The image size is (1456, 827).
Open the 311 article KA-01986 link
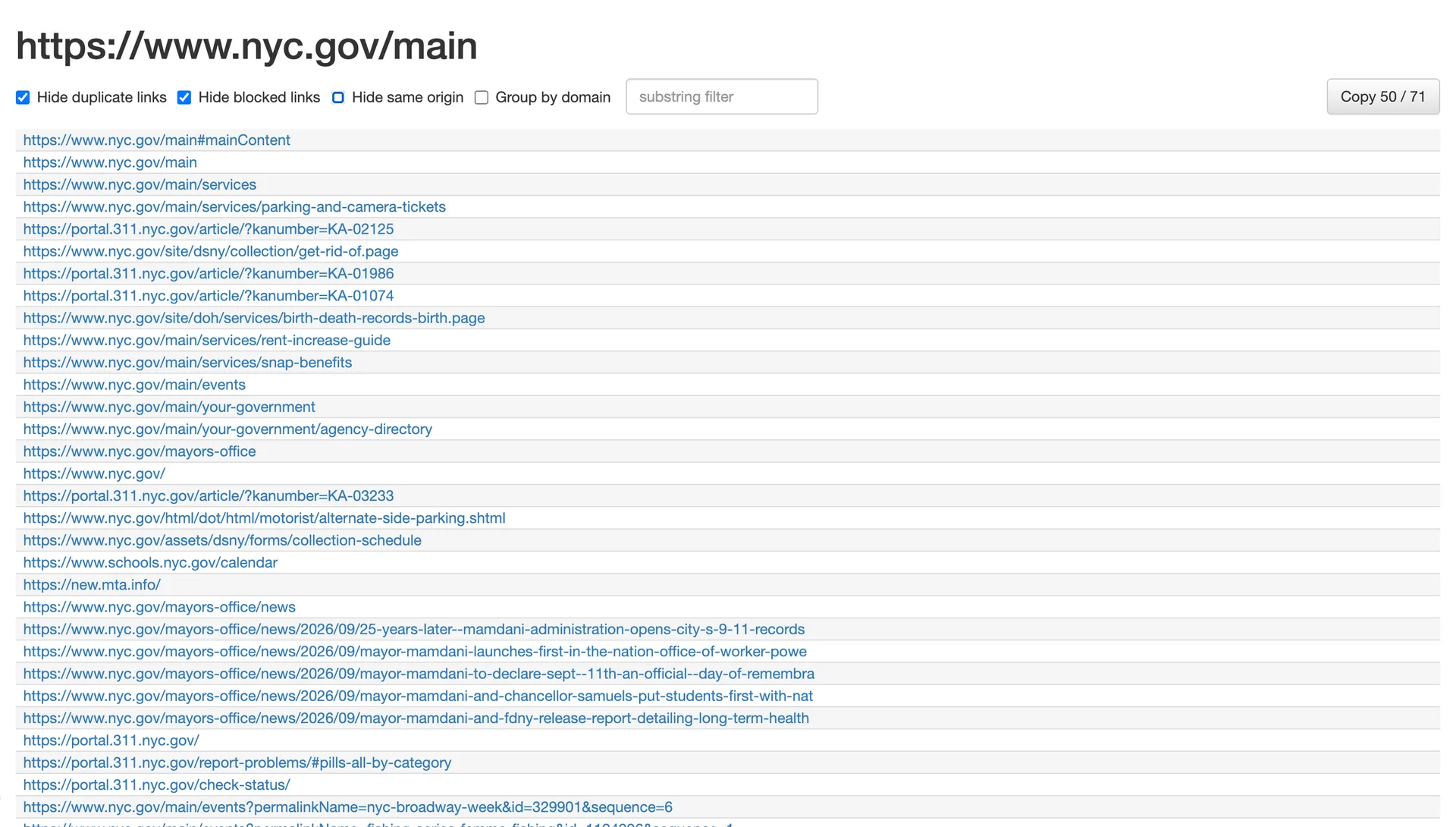tap(209, 274)
